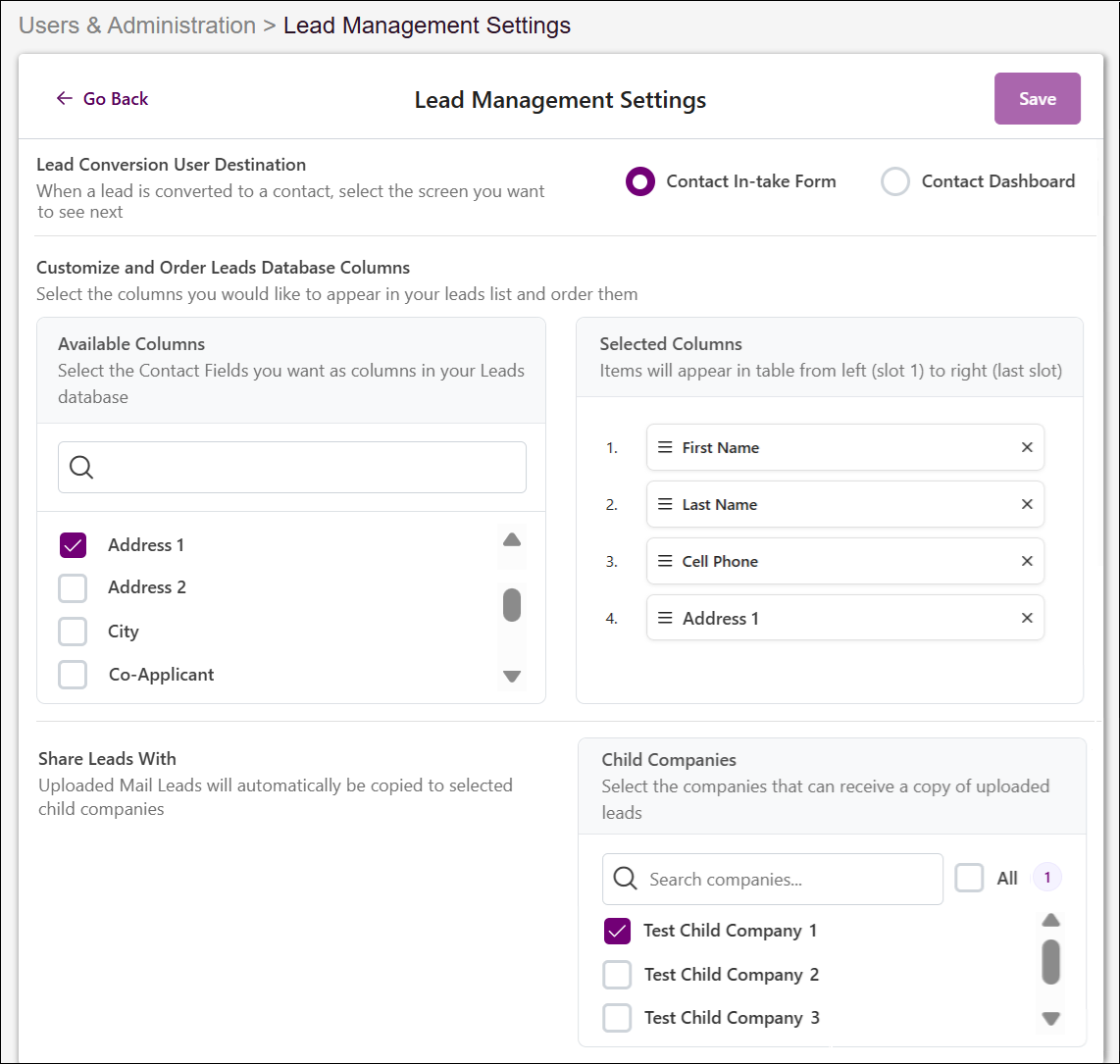Click the drag handle for Last Name
Screen dimensions: 1120x1064
665,504
